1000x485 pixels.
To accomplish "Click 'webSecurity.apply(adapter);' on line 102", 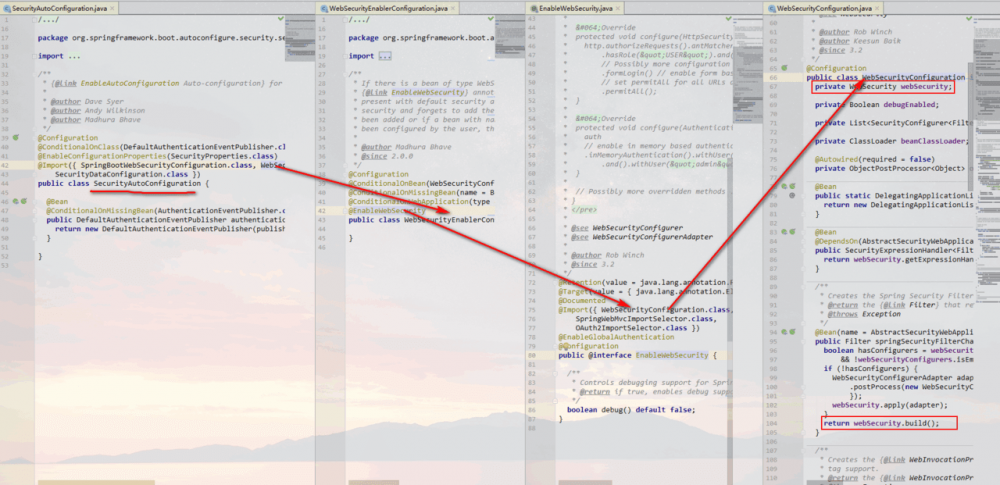I will point(890,405).
